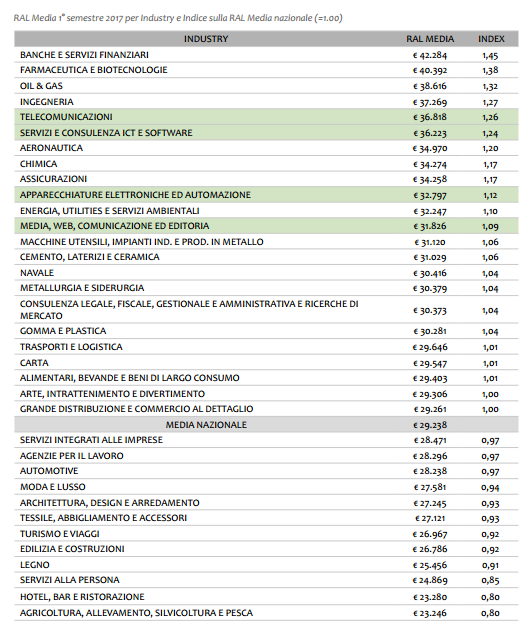Select the index value 0,91

(490, 566)
